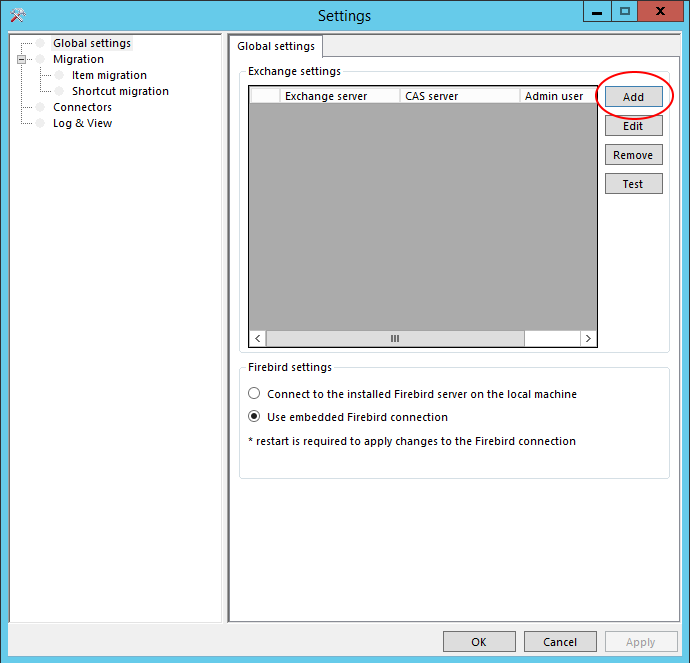Image resolution: width=690 pixels, height=663 pixels.
Task: Click Add to add an Exchange server
Action: (633, 97)
